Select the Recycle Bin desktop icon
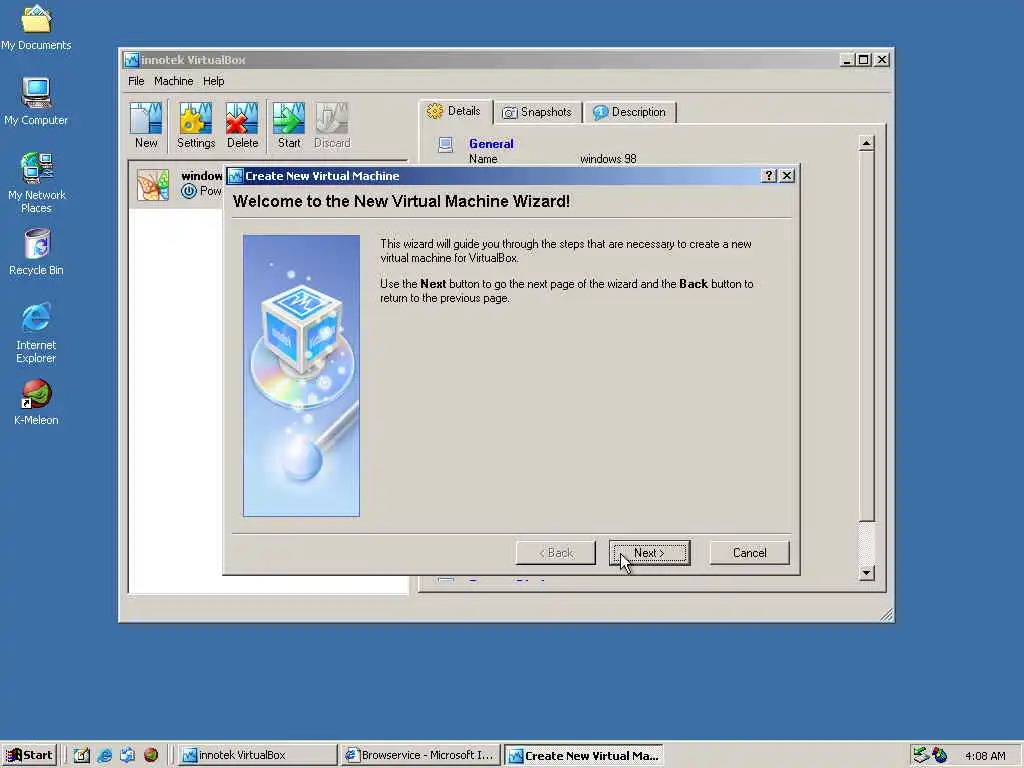Viewport: 1024px width, 768px height. (36, 252)
